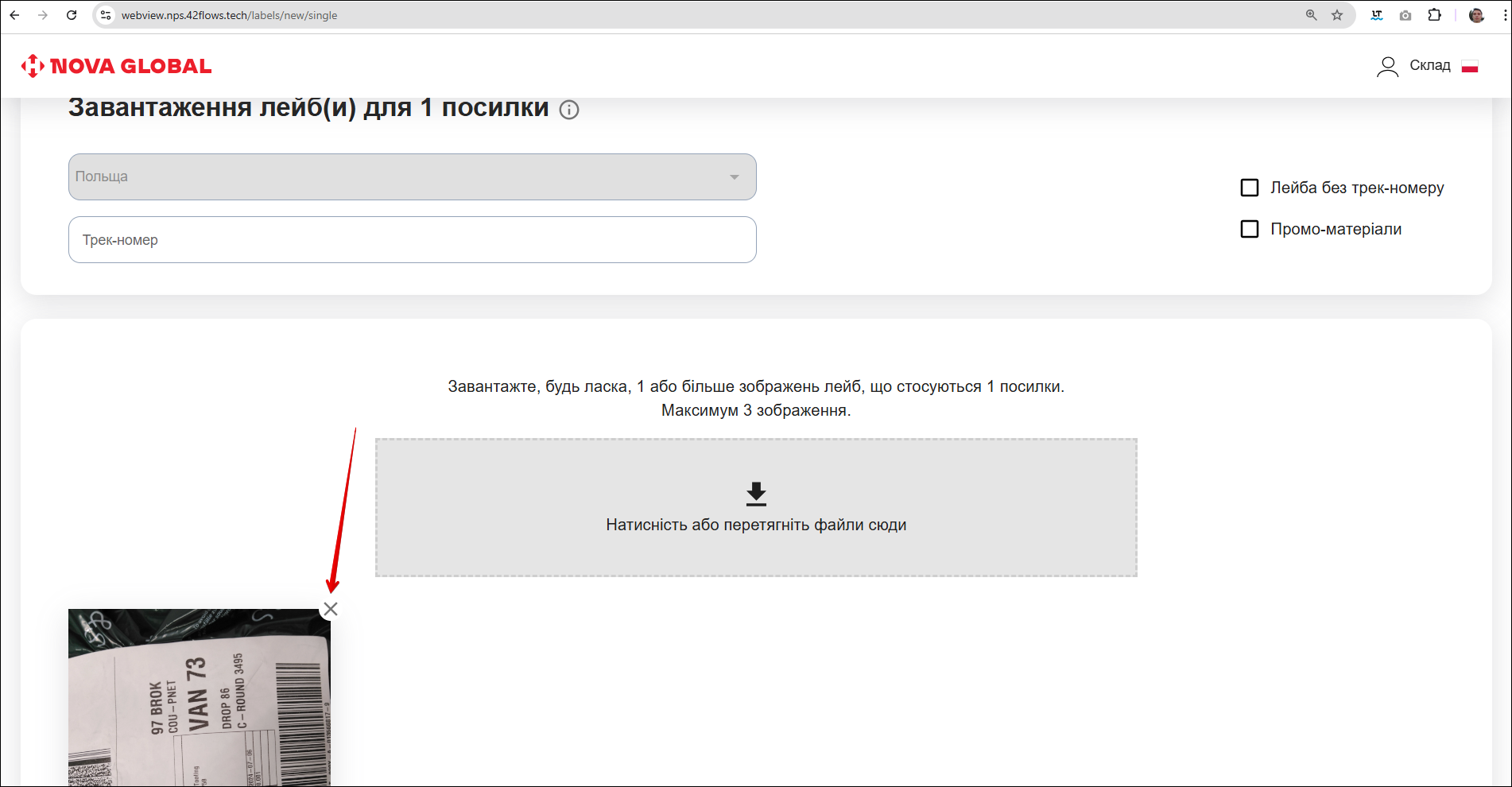Click the upload arrow icon in dropzone
The width and height of the screenshot is (1512, 787).
(x=756, y=494)
